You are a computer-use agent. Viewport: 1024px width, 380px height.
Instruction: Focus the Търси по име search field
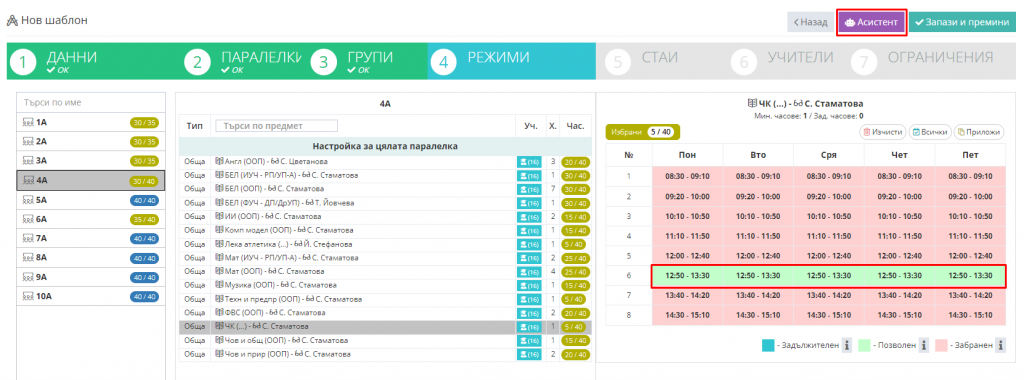point(91,103)
